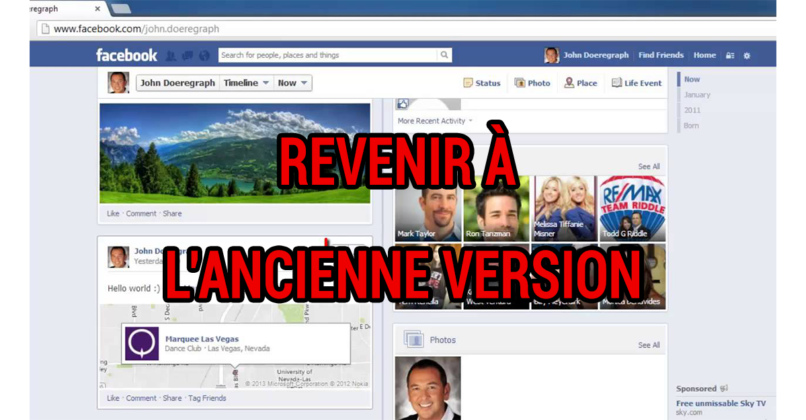This screenshot has width=806, height=420.
Task: Expand More Recent Activity
Action: pos(435,121)
